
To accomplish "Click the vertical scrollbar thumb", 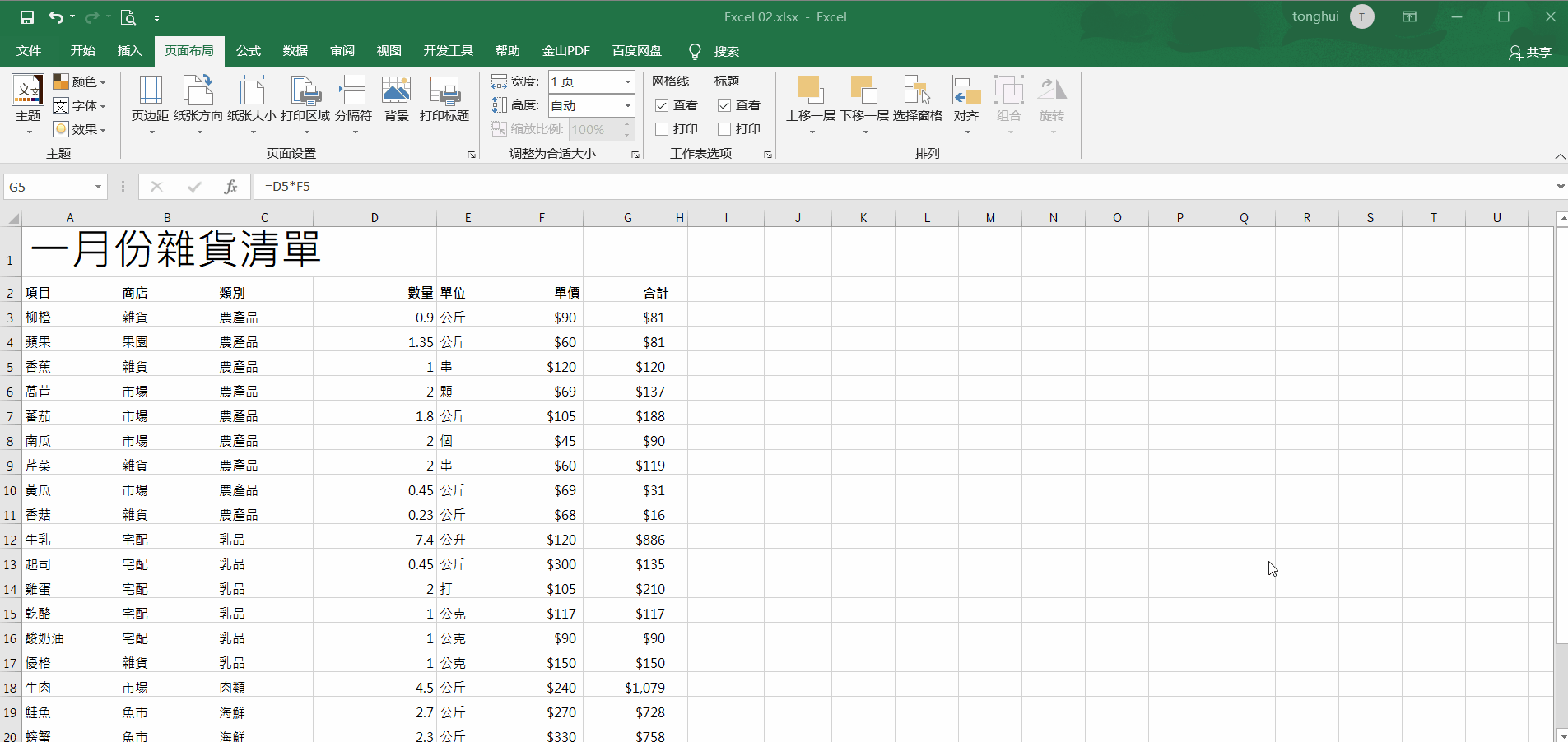I will coord(1561,435).
